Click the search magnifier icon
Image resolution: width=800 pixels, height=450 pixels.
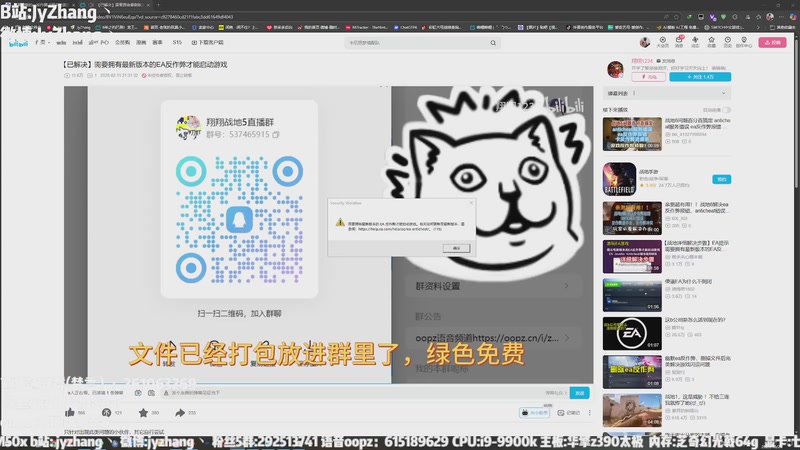pyautogui.click(x=493, y=43)
